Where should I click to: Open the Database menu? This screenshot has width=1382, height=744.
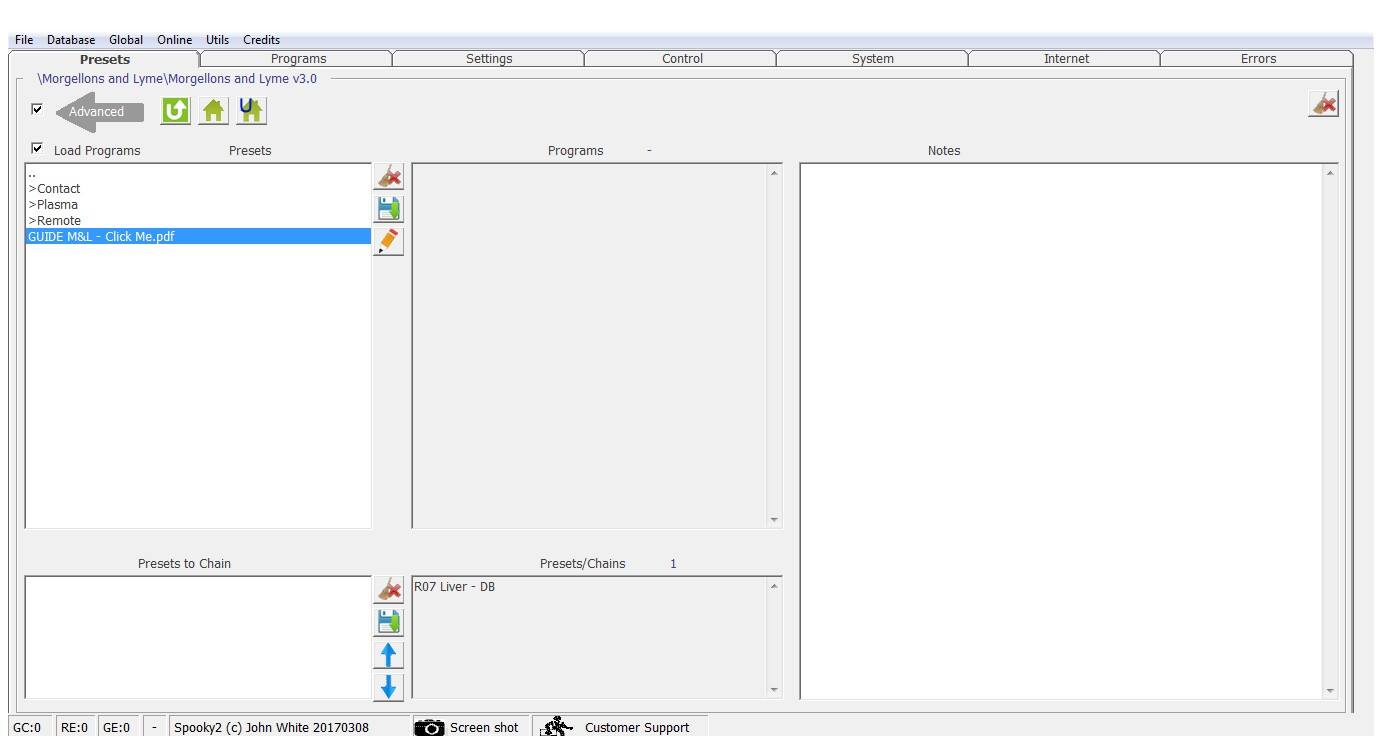coord(71,40)
